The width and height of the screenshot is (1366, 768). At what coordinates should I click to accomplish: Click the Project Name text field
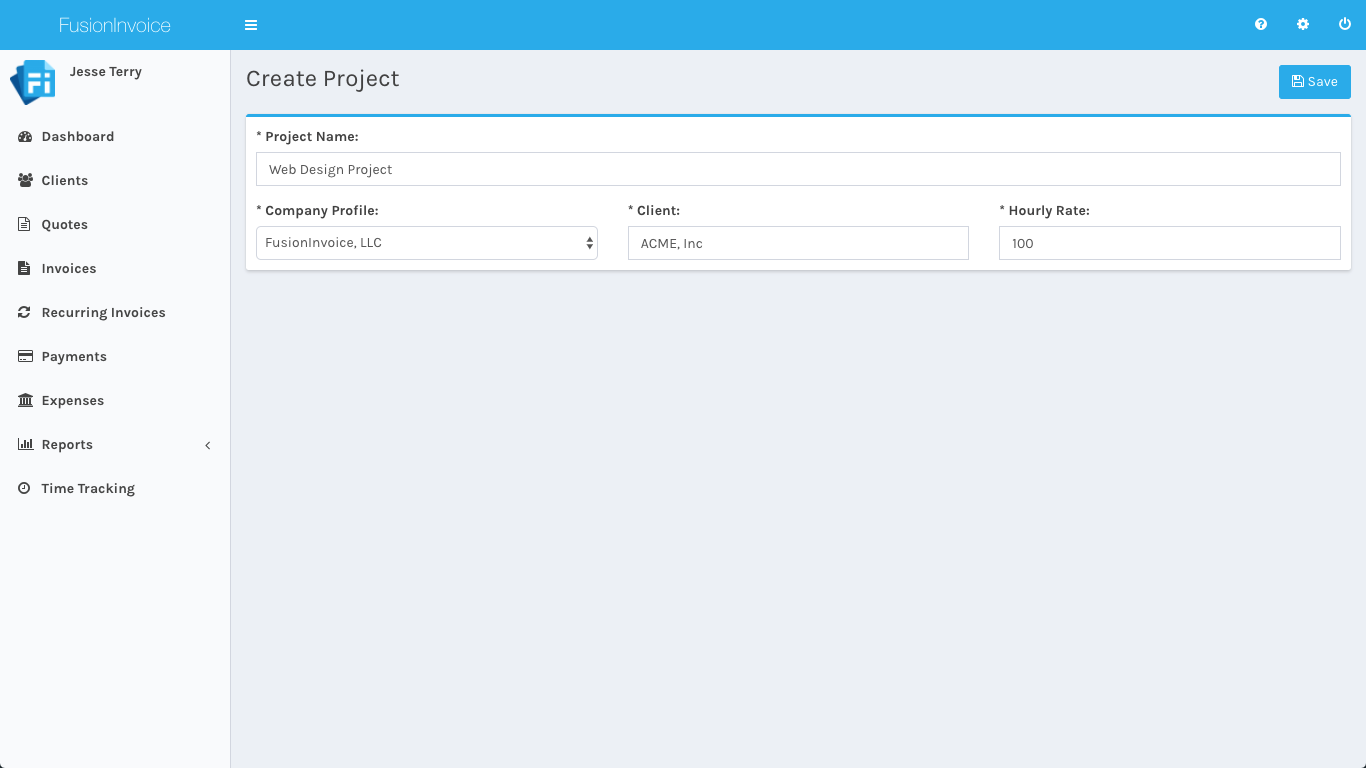[x=798, y=169]
